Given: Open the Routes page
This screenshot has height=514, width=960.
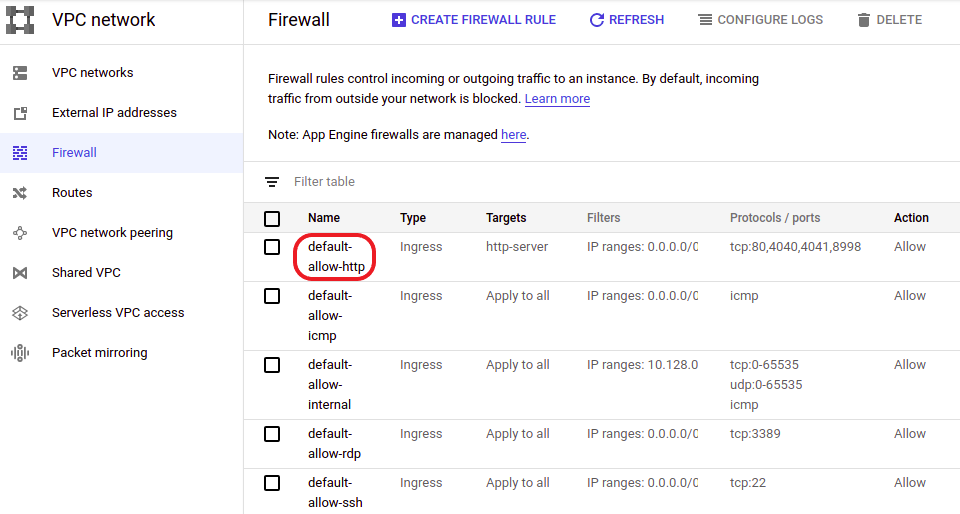Looking at the screenshot, I should tap(72, 193).
